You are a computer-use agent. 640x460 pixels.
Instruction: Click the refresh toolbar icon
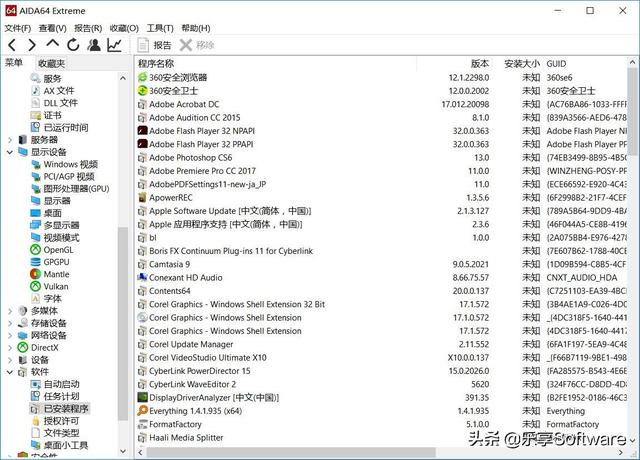tap(73, 45)
